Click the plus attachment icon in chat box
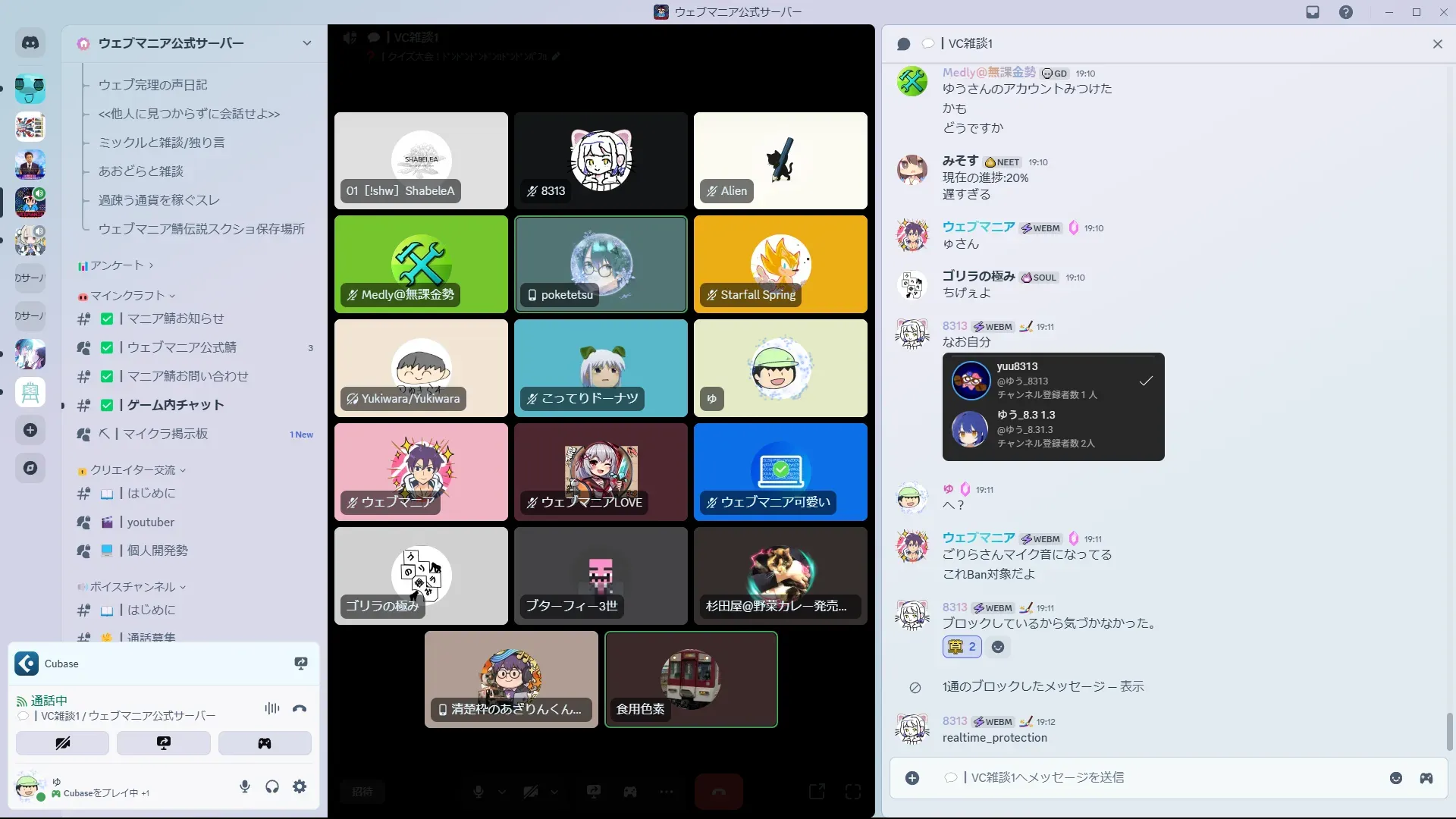Viewport: 1456px width, 819px height. [912, 778]
